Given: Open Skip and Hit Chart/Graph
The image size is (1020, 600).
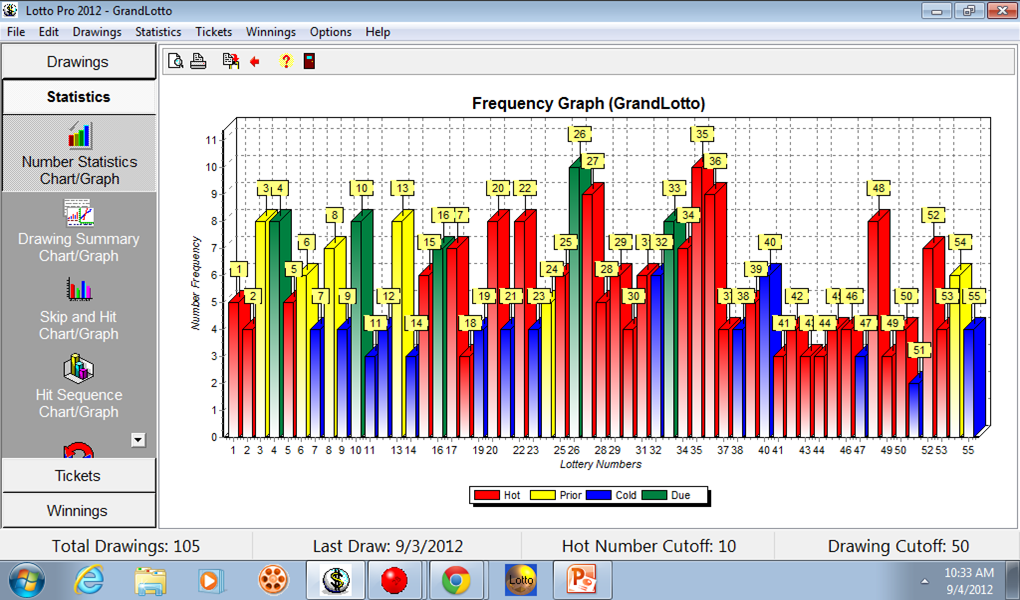Looking at the screenshot, I should [79, 309].
